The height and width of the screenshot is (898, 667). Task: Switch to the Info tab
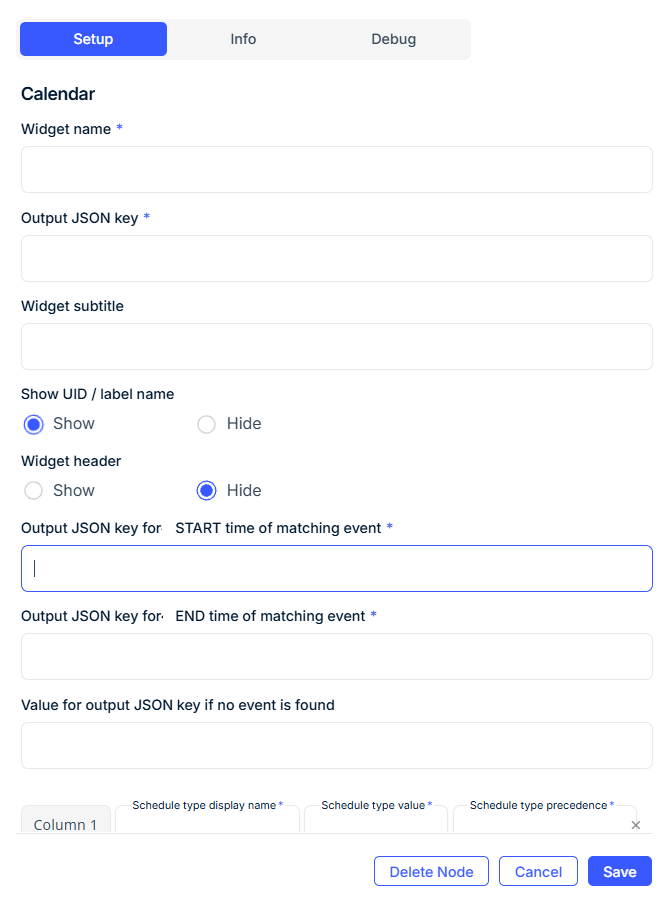click(x=242, y=38)
